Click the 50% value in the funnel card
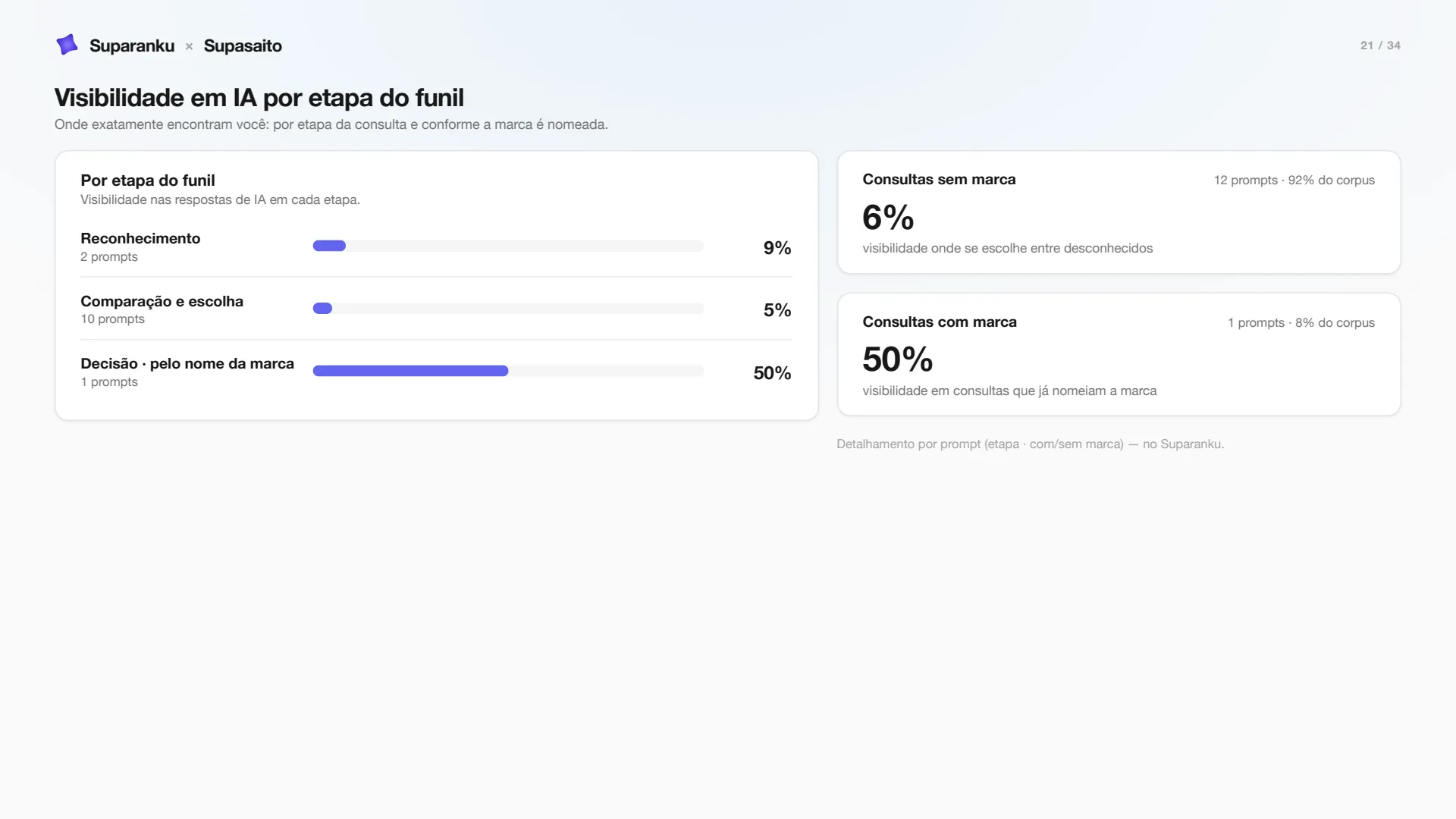Image resolution: width=1456 pixels, height=819 pixels. [x=772, y=373]
